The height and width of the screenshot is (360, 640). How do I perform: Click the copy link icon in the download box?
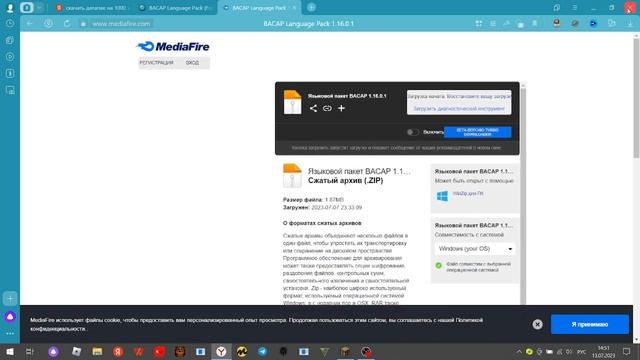click(327, 108)
